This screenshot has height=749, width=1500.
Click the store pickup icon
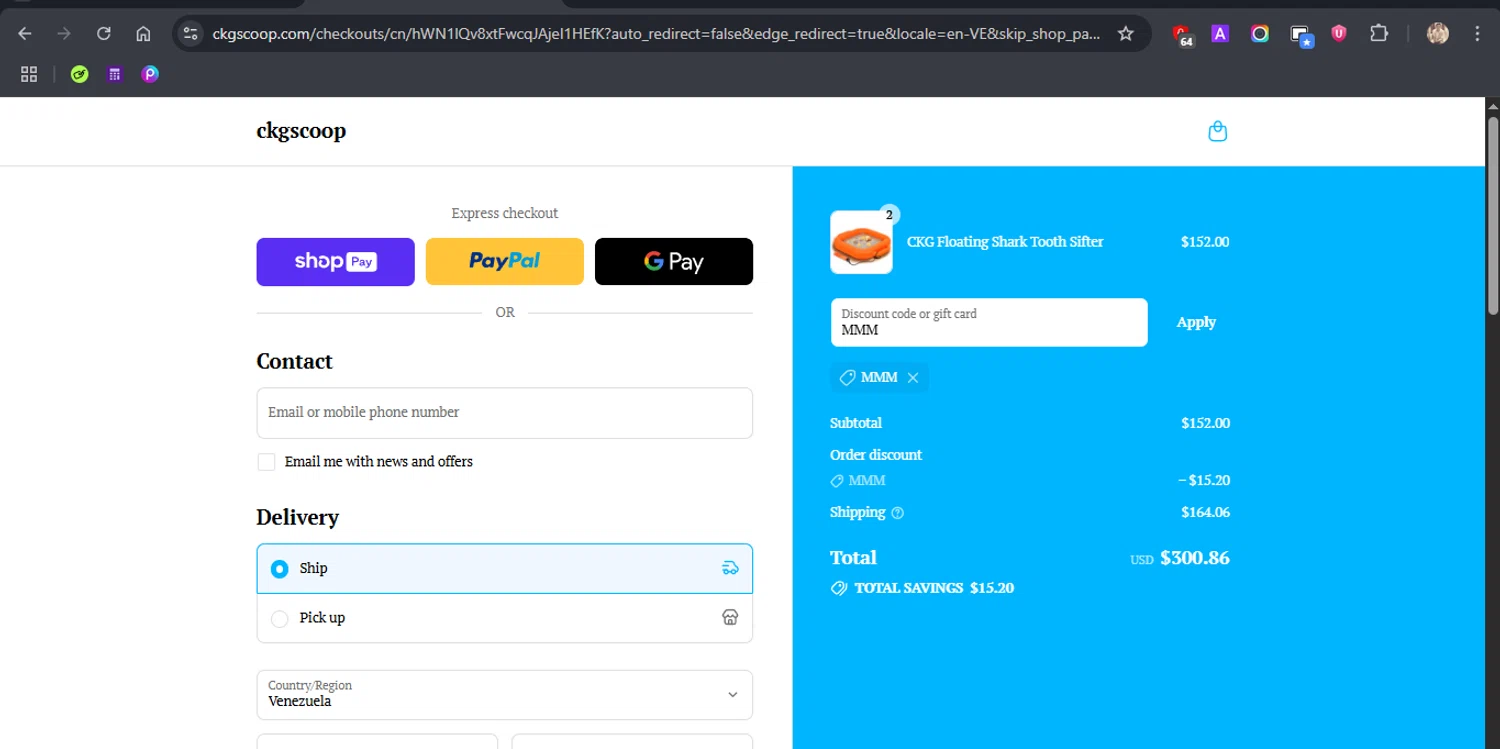[x=730, y=618]
